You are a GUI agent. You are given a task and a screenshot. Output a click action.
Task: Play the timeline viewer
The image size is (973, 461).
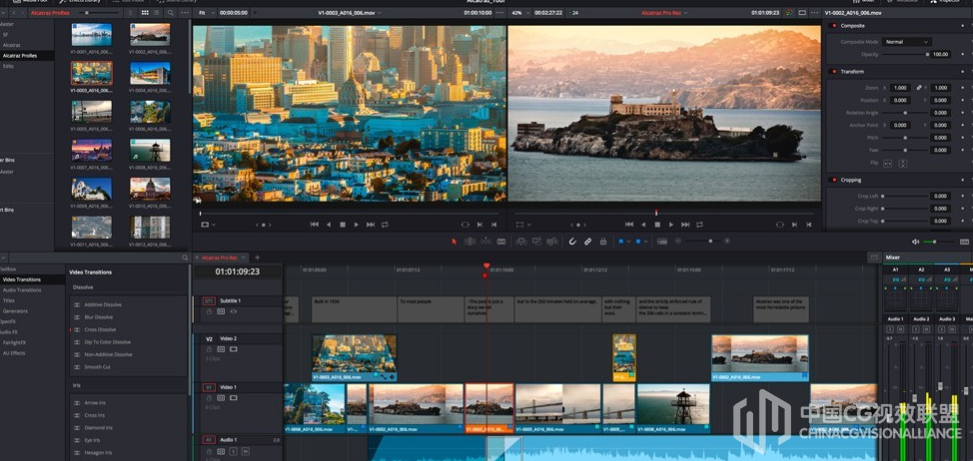tap(671, 225)
